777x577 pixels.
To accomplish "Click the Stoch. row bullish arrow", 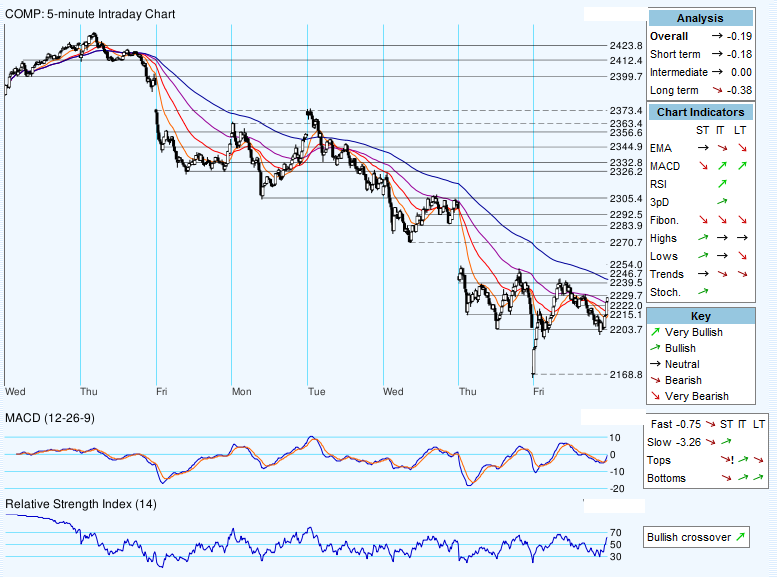I will [703, 292].
